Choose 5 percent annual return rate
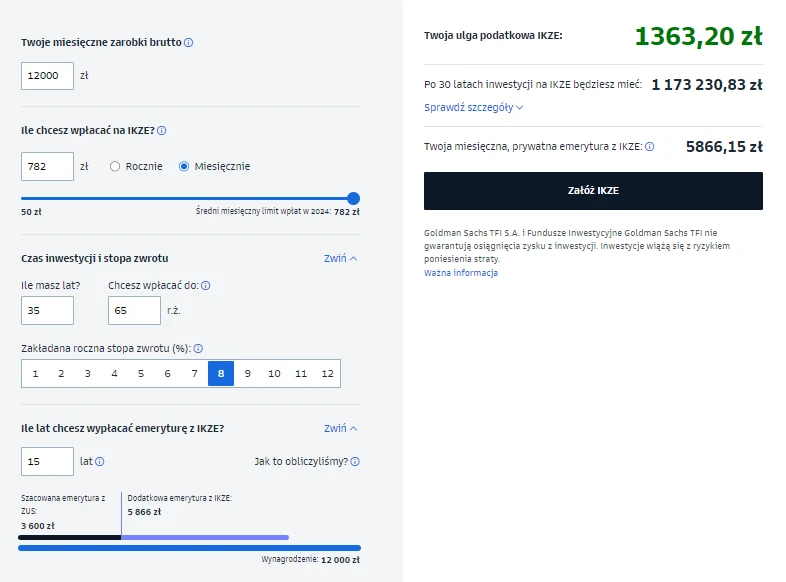 (141, 374)
